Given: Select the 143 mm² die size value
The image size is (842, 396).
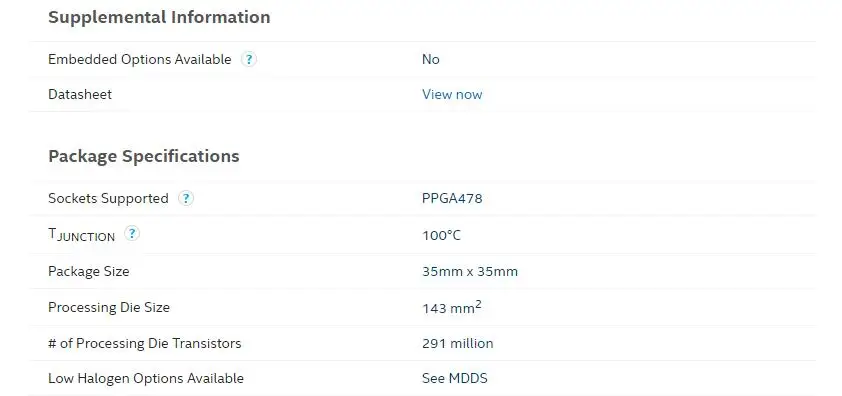Looking at the screenshot, I should [452, 307].
